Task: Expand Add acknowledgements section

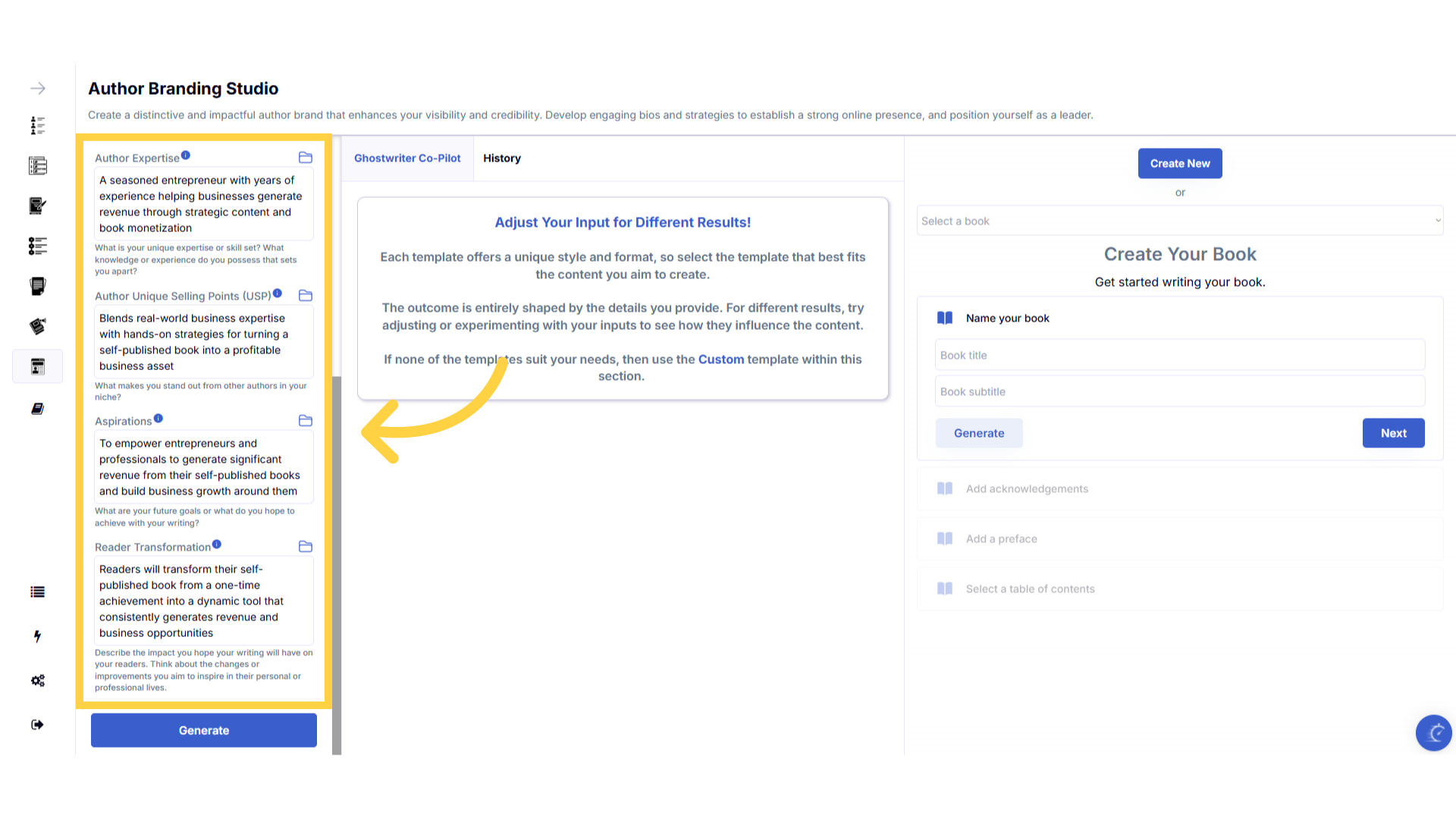Action: point(1027,489)
